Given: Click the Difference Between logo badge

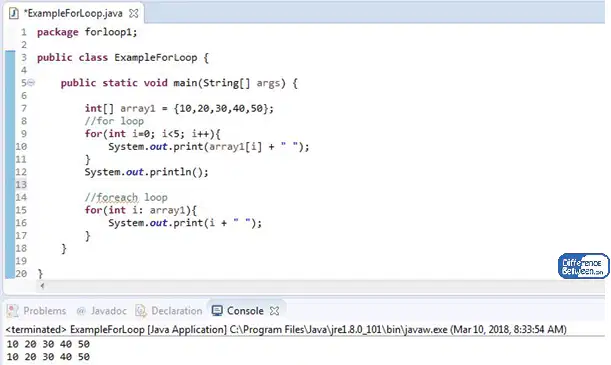Looking at the screenshot, I should tap(583, 266).
